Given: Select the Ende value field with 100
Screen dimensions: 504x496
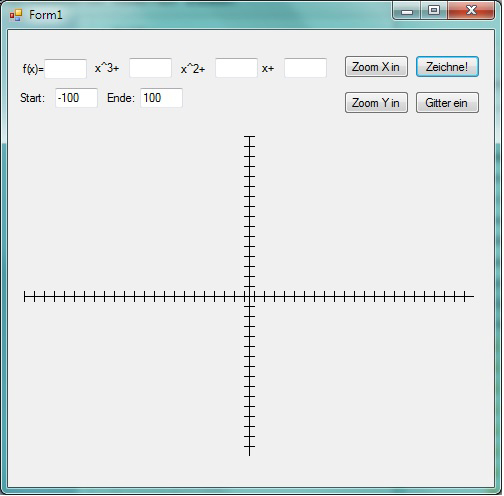Looking at the screenshot, I should pos(161,98).
